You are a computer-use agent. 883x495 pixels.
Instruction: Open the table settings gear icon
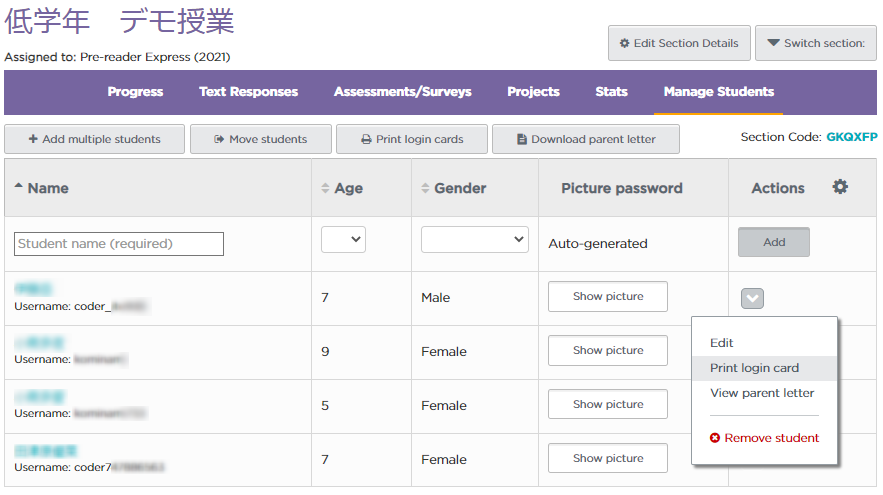tap(840, 187)
